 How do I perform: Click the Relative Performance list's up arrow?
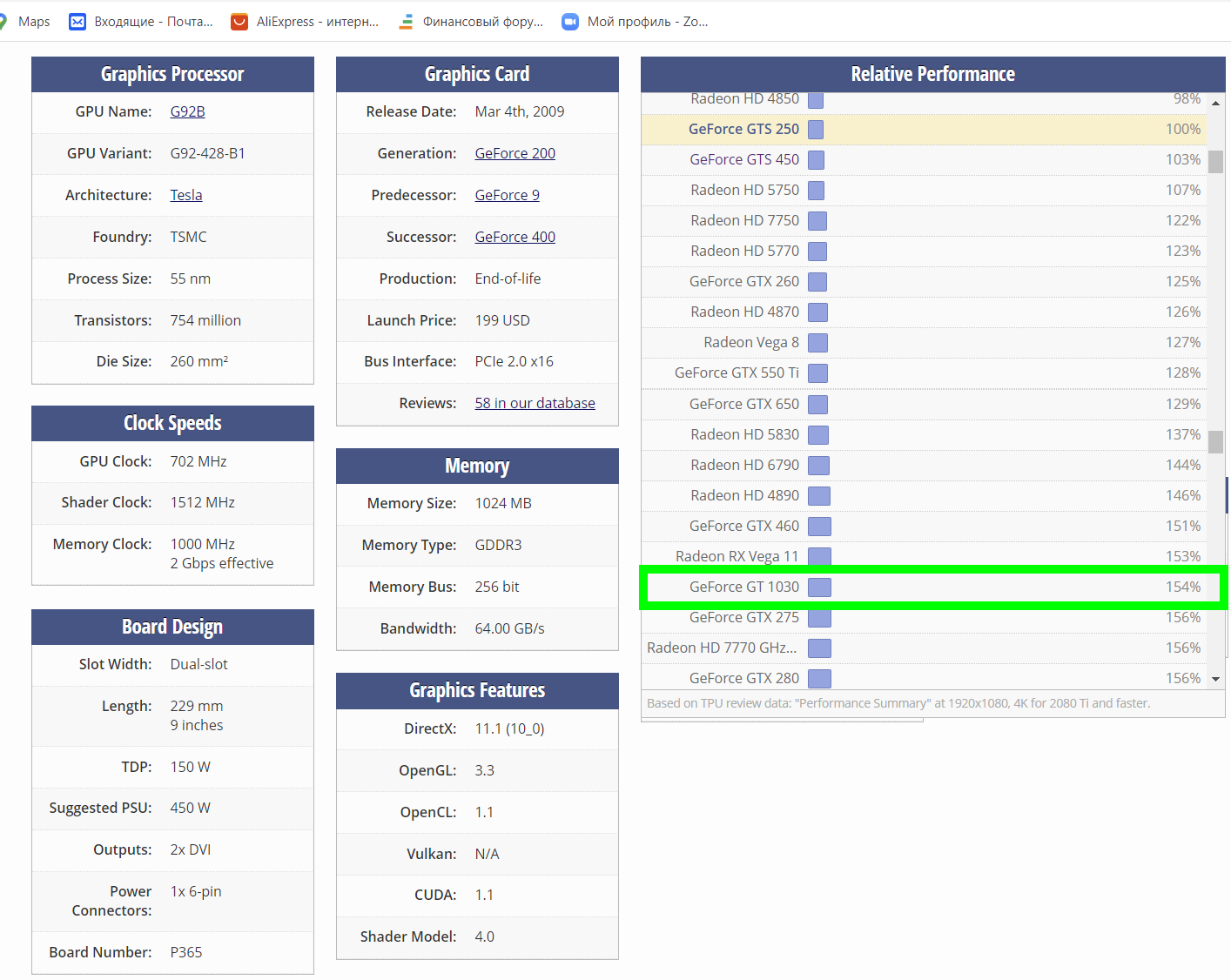point(1215,103)
